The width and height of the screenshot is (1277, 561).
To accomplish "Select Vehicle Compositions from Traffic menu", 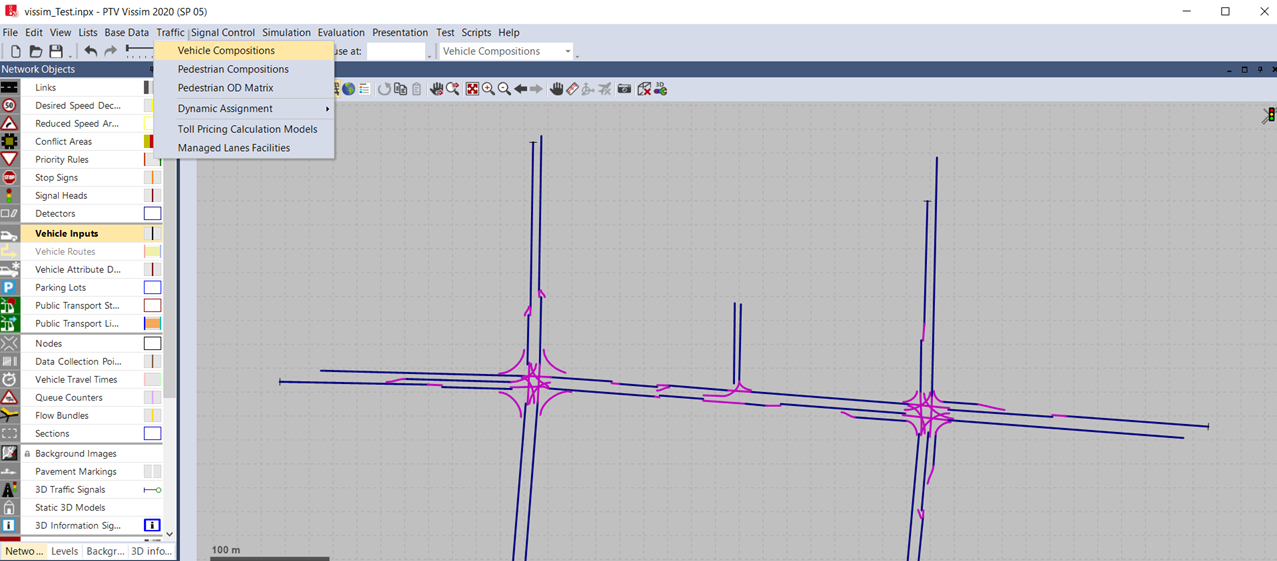I will click(x=244, y=50).
